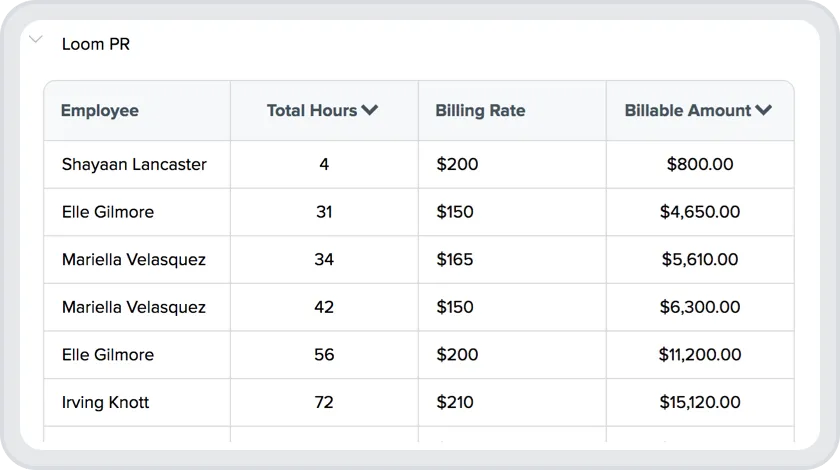Click the $15,120.00 billable amount cell
The height and width of the screenshot is (470, 840).
coord(700,403)
